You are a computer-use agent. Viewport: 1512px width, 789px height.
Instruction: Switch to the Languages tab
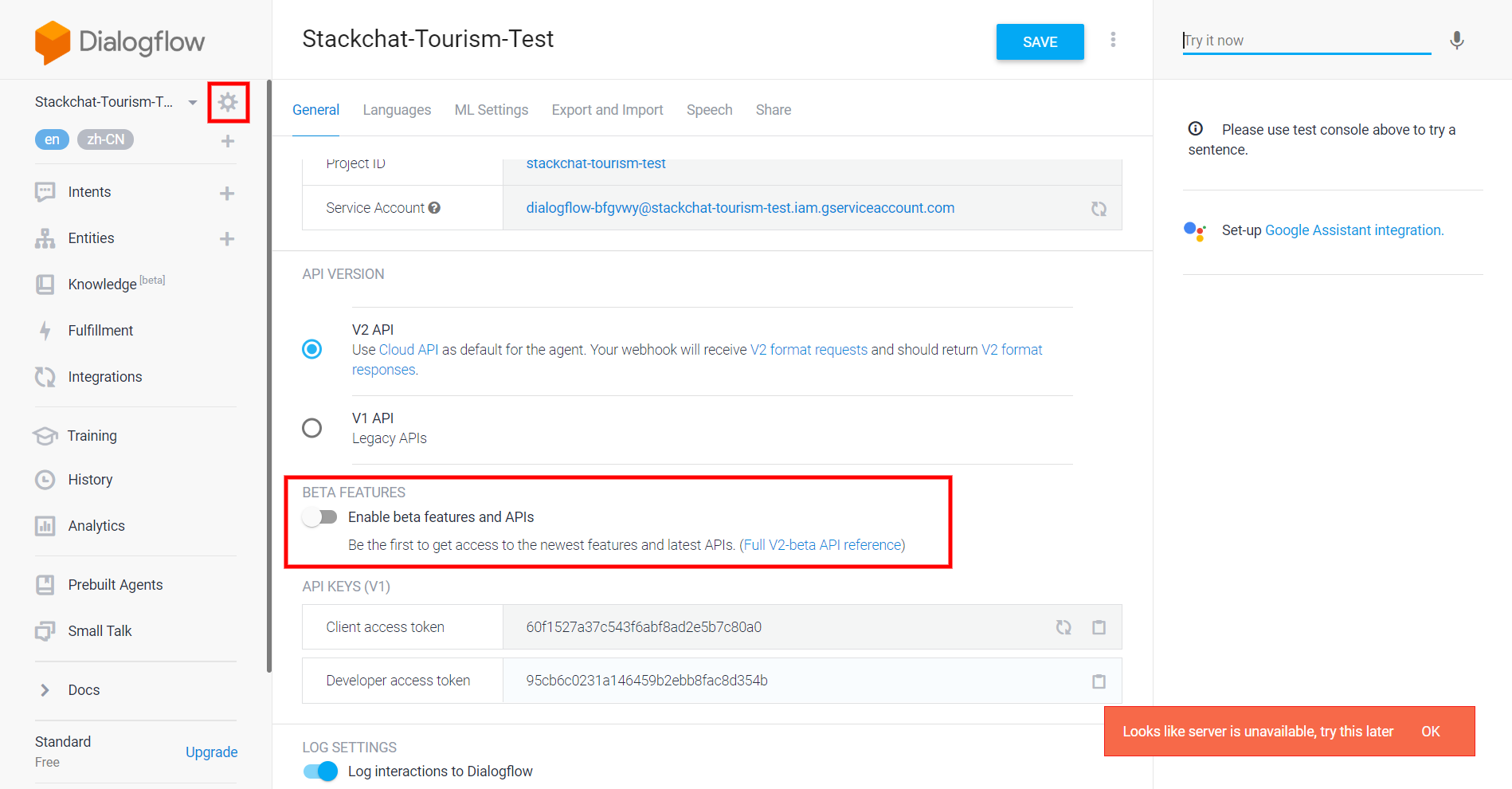[397, 110]
